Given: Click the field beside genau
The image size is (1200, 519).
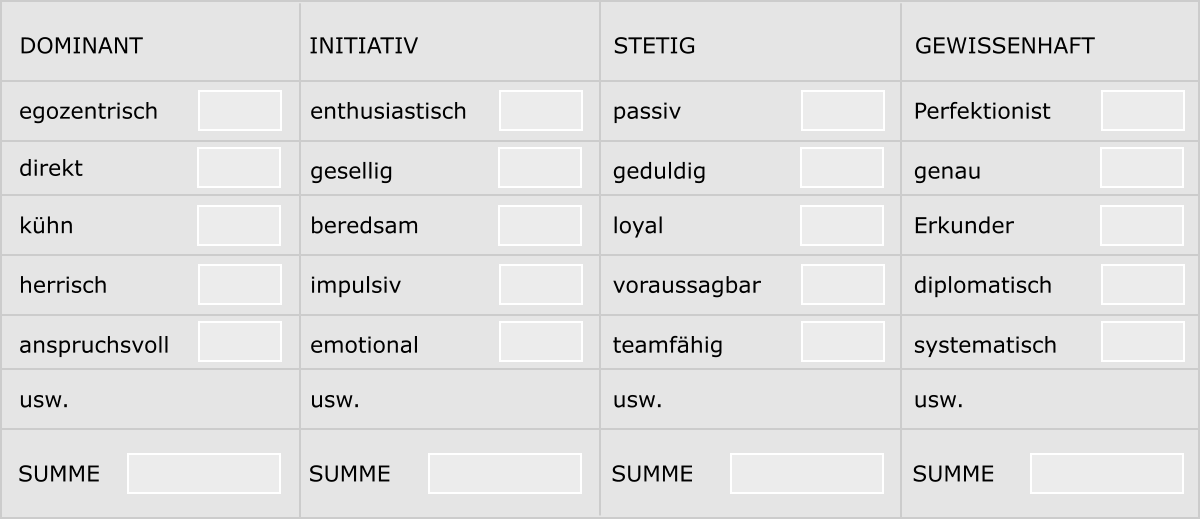Looking at the screenshot, I should coord(1142,168).
